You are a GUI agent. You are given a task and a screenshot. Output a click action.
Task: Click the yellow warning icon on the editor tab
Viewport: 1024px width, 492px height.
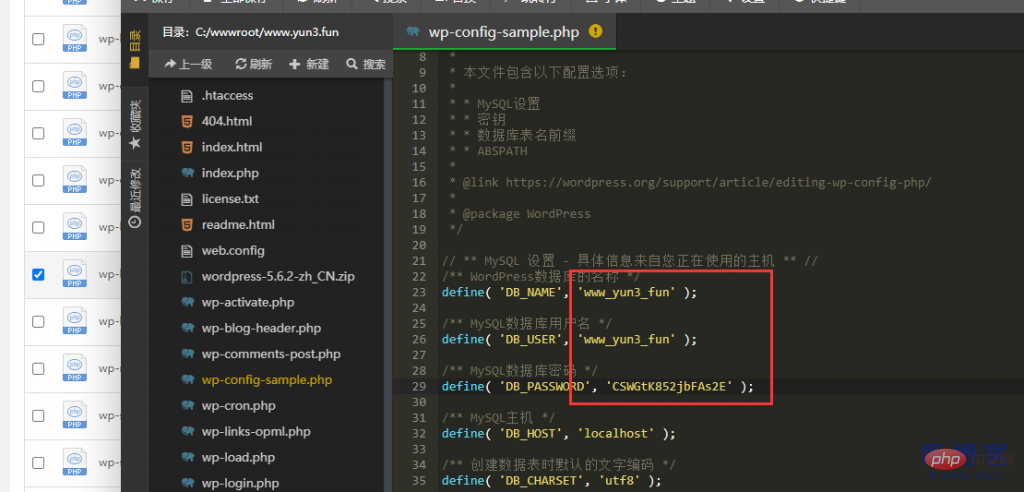[595, 31]
